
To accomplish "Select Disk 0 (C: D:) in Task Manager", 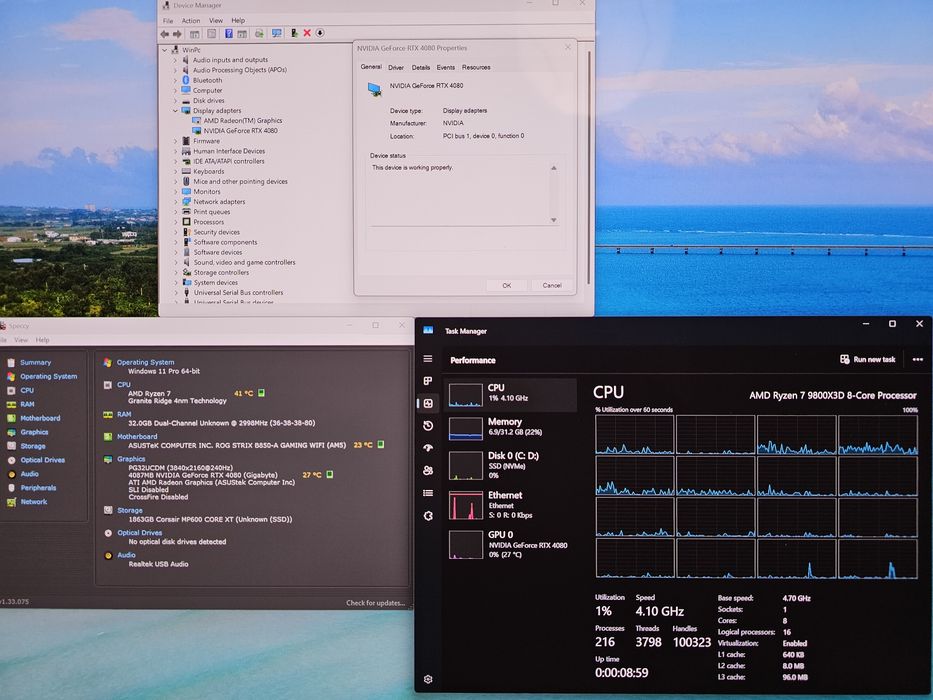I will (x=510, y=465).
